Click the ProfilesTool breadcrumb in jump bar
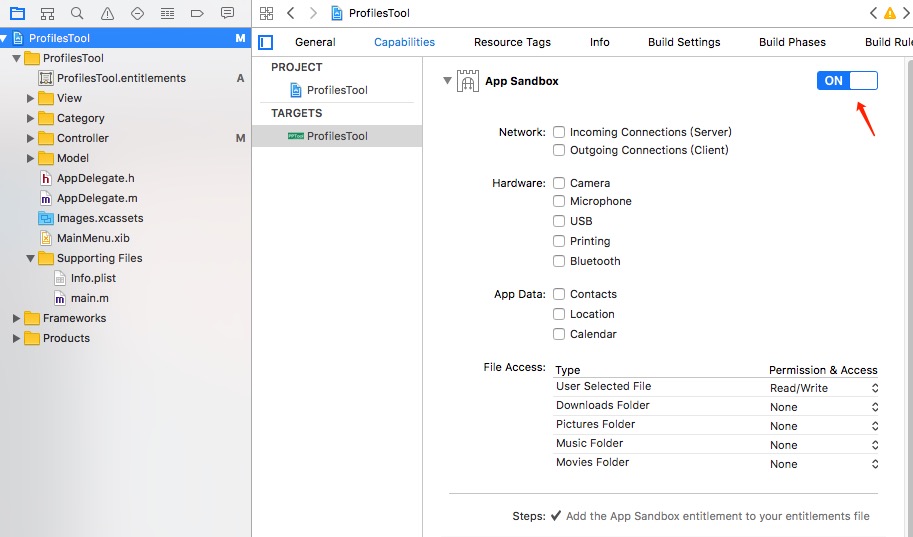 click(x=371, y=13)
